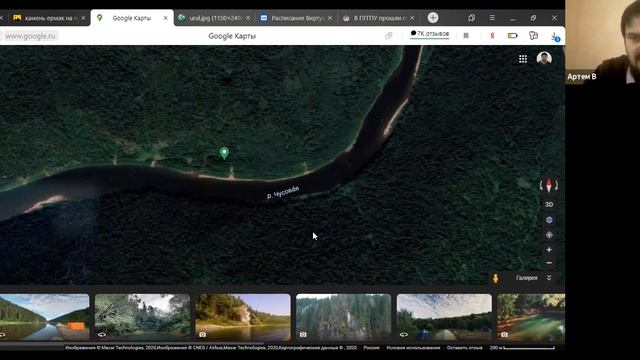Click the Google Карты page title in address bar
The image size is (640, 360).
[x=232, y=36]
